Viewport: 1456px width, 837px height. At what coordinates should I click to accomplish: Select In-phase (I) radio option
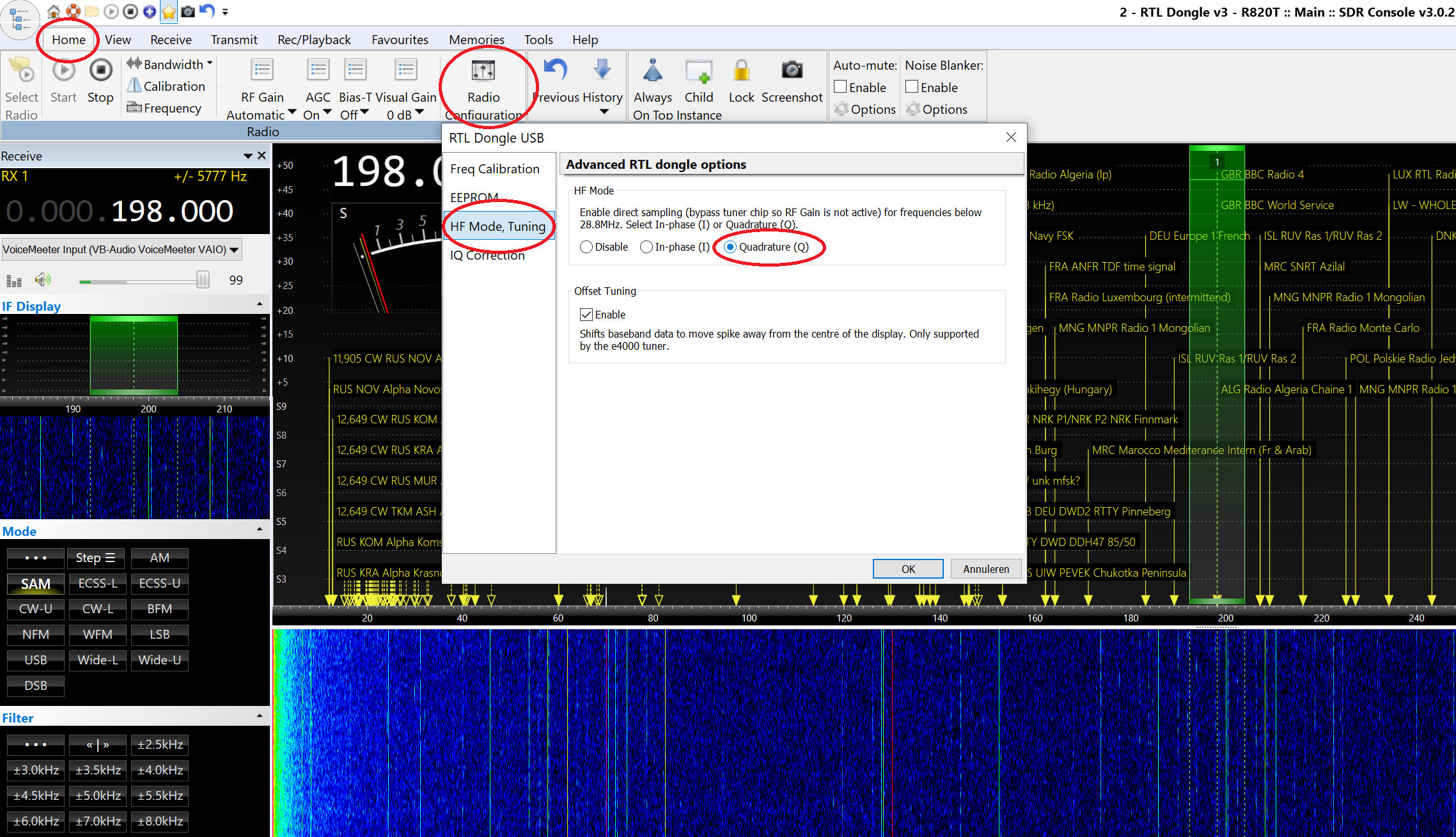(646, 247)
